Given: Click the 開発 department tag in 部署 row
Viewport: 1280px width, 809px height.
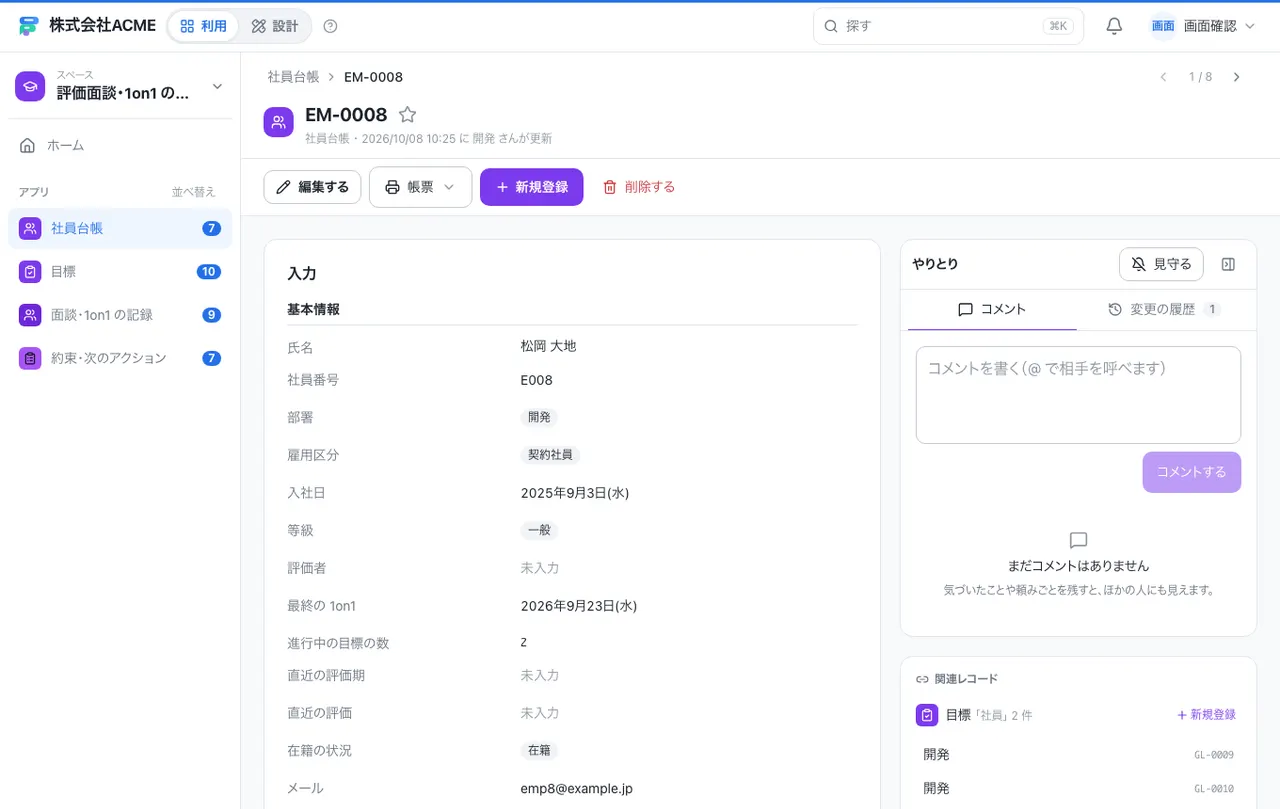Looking at the screenshot, I should coord(540,417).
